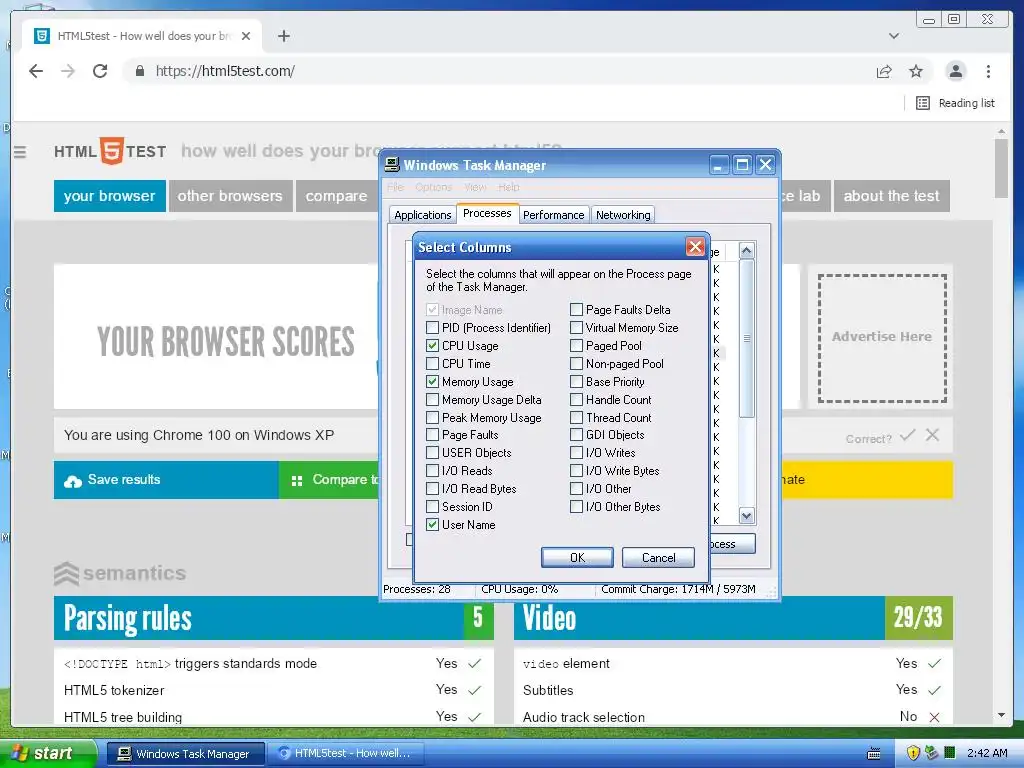Cancel the Select Columns dialog
Viewport: 1024px width, 768px height.
[x=658, y=558]
